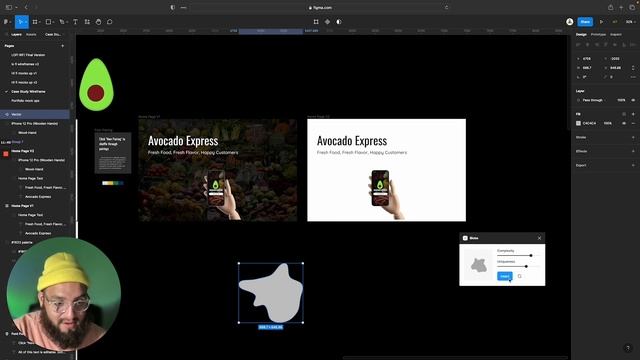640x360 pixels.
Task: Open more options ellipsis in Design panel
Action: tap(633, 77)
